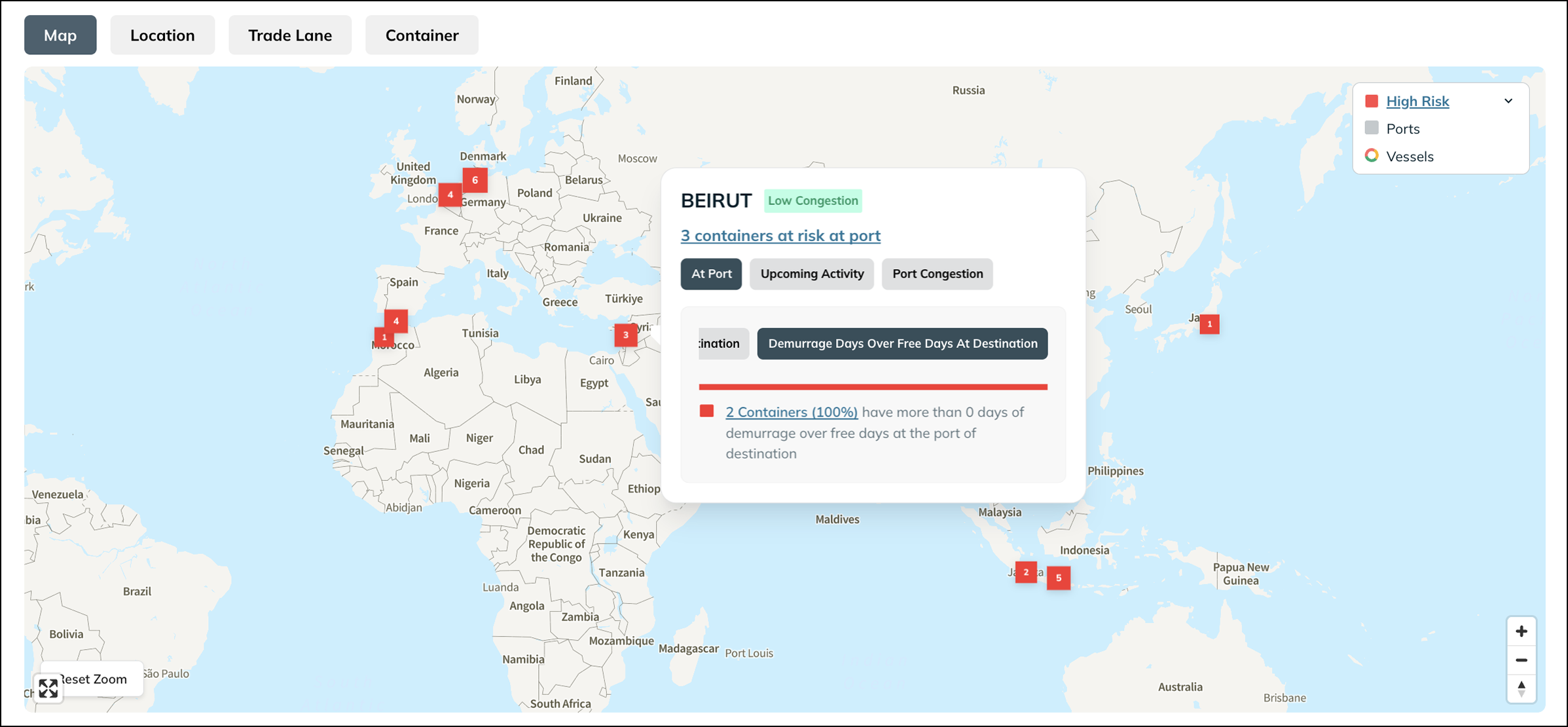Toggle the High Risk layer in the legend
1568x727 pixels.
click(x=1417, y=101)
